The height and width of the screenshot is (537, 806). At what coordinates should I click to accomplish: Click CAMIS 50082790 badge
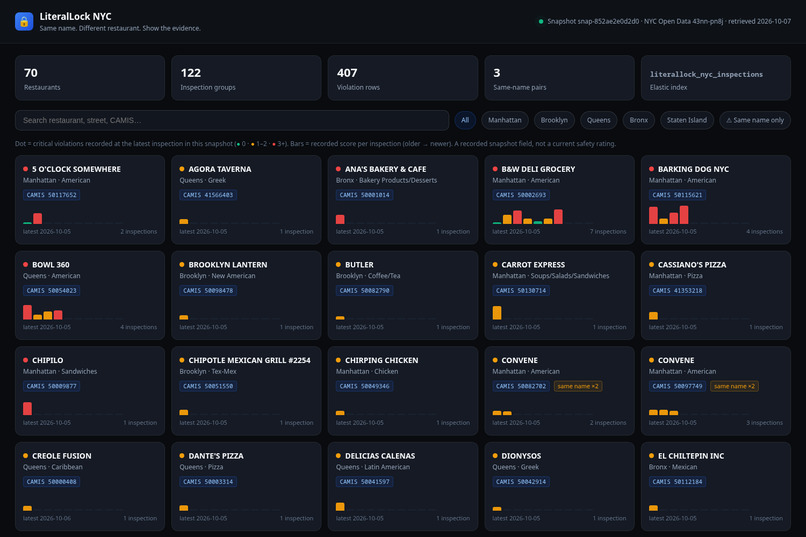(364, 290)
